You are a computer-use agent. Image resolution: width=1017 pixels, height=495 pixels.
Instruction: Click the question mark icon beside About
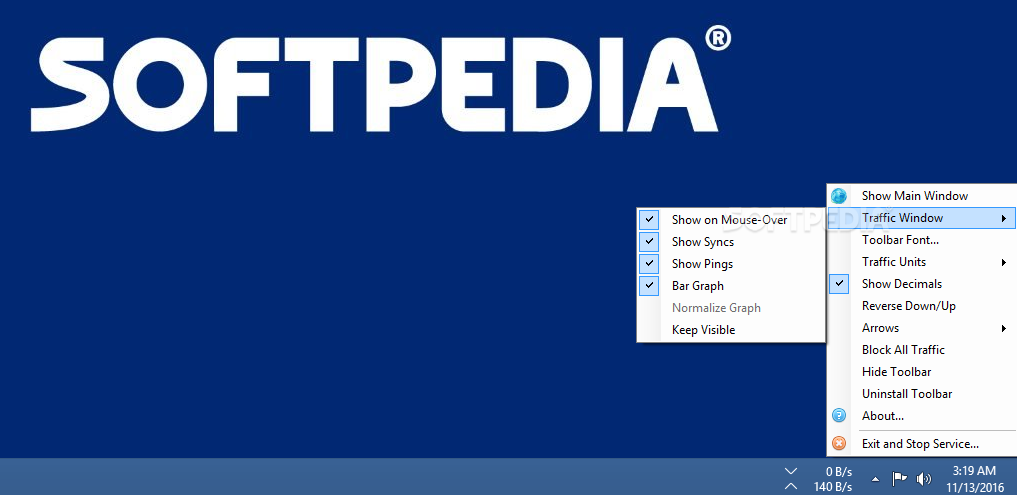pyautogui.click(x=839, y=415)
